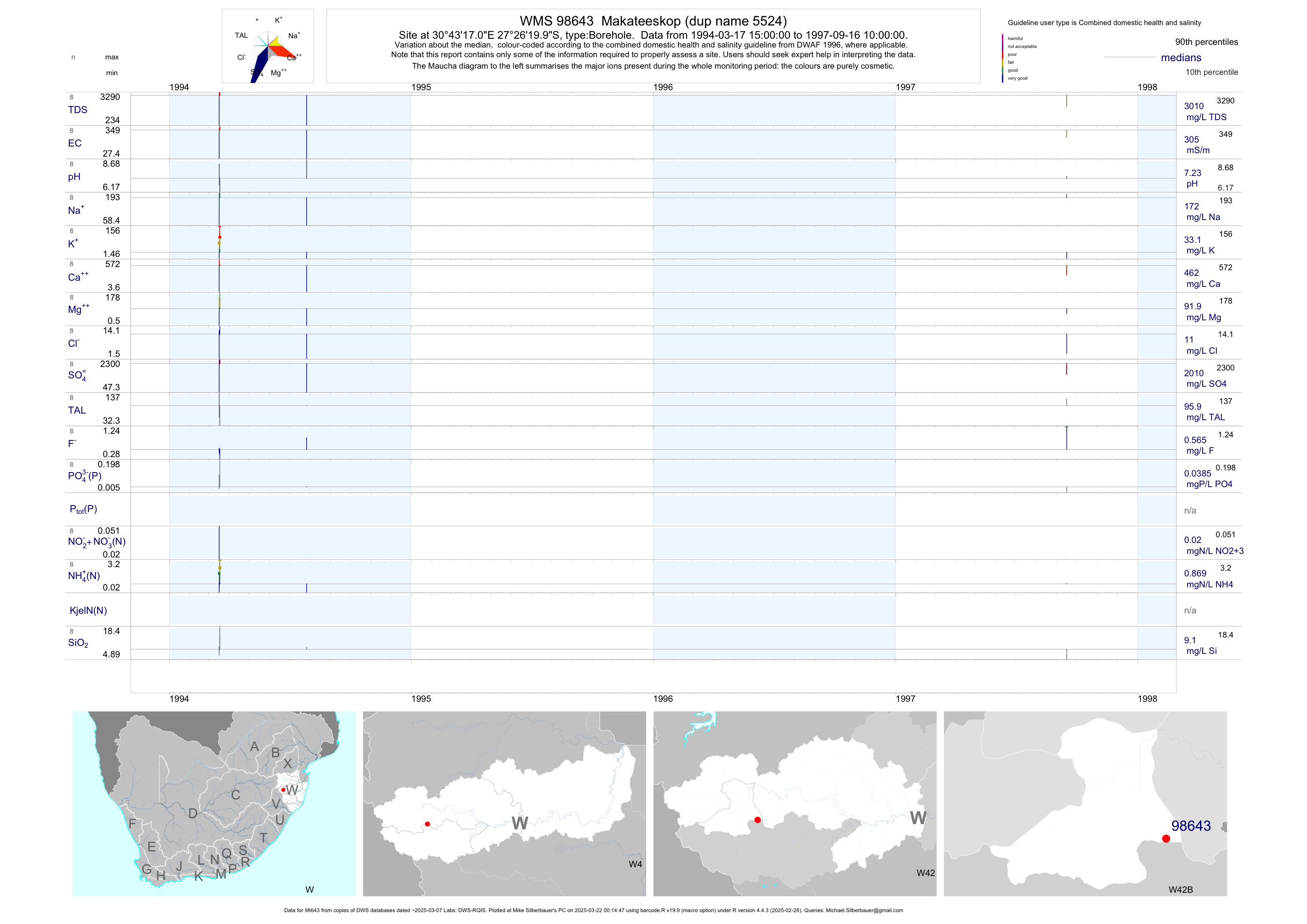This screenshot has height=924, width=1307.
Task: Click the '98643' station label on map
Action: tap(1191, 825)
